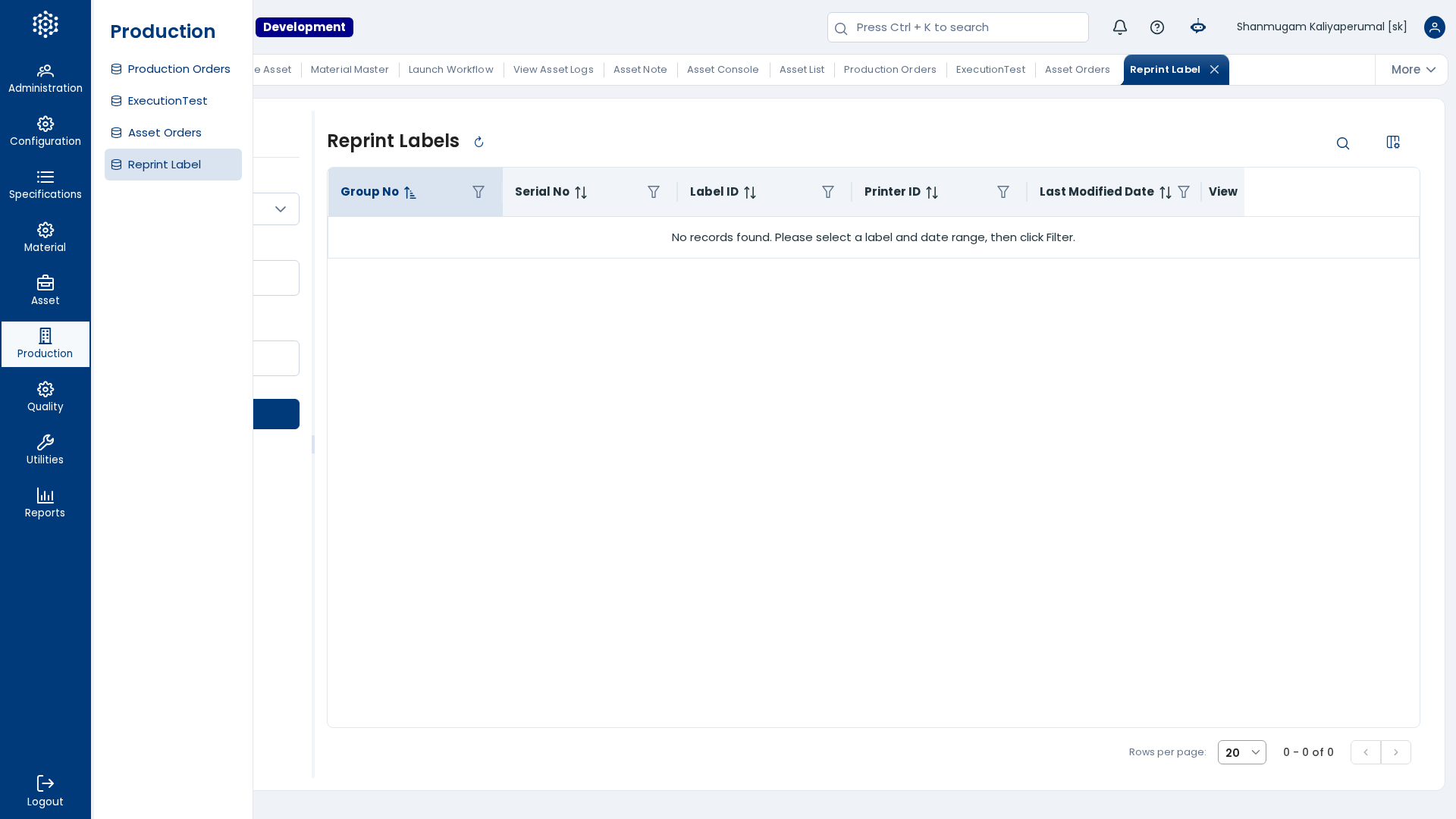Filter the Group No column
Image resolution: width=1456 pixels, height=819 pixels.
479,192
